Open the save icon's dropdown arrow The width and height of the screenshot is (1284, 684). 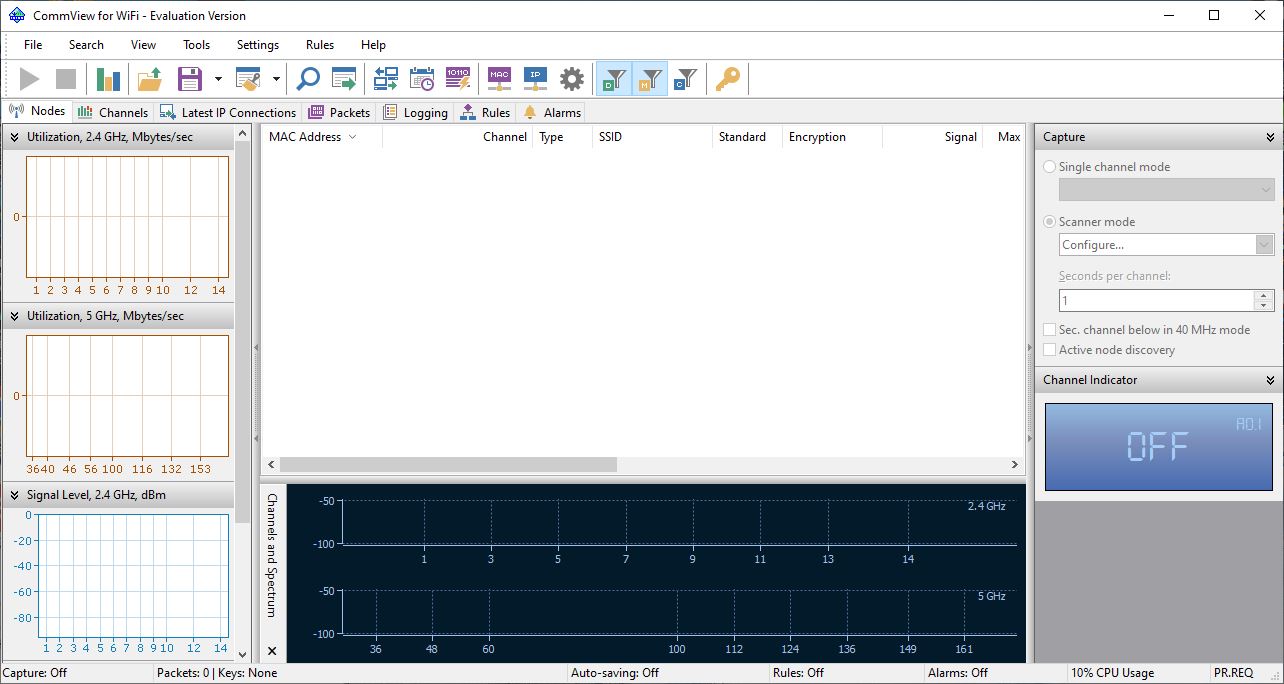click(x=218, y=79)
